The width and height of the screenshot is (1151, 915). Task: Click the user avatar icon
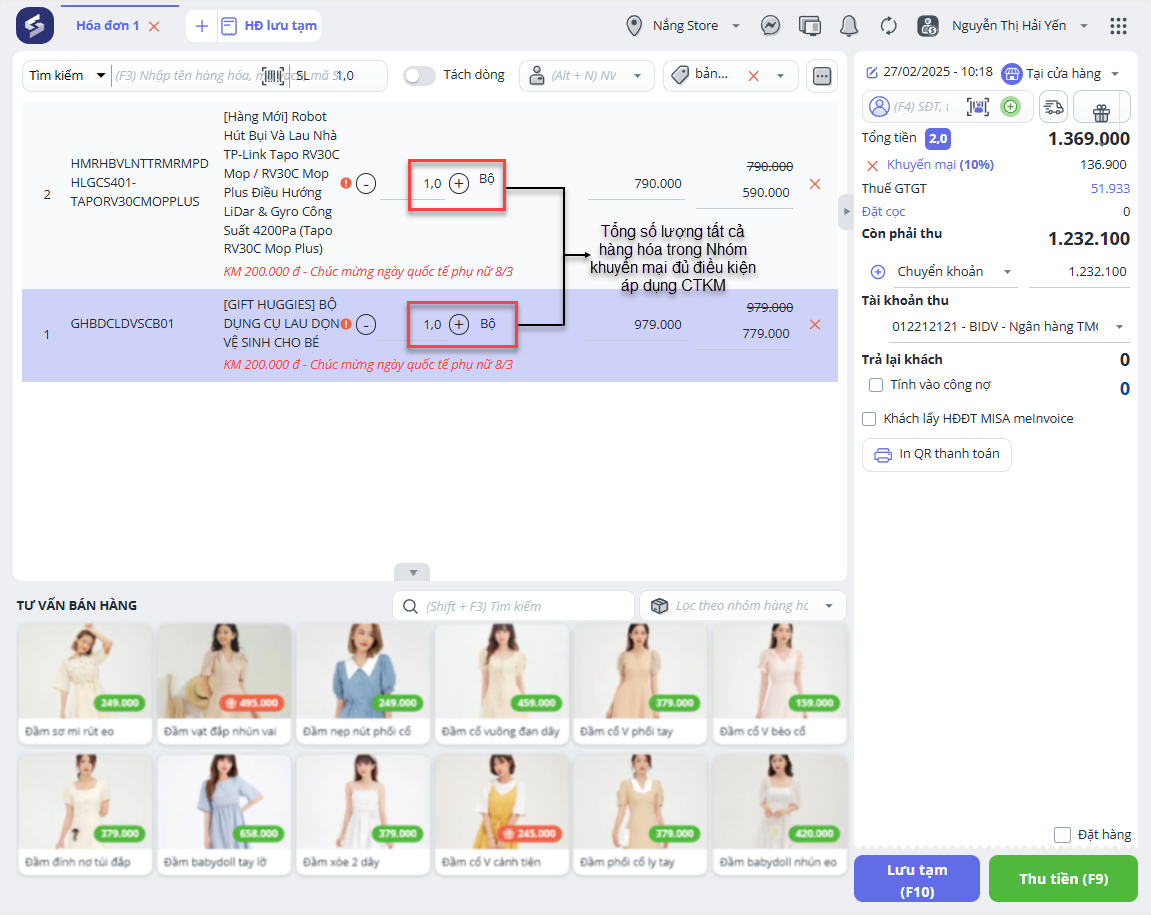pos(928,26)
